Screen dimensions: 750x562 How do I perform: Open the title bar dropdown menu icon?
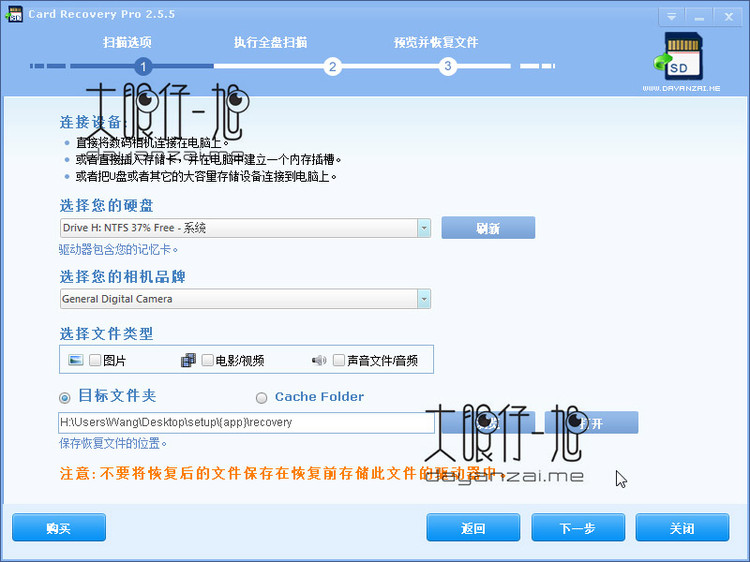(x=672, y=17)
